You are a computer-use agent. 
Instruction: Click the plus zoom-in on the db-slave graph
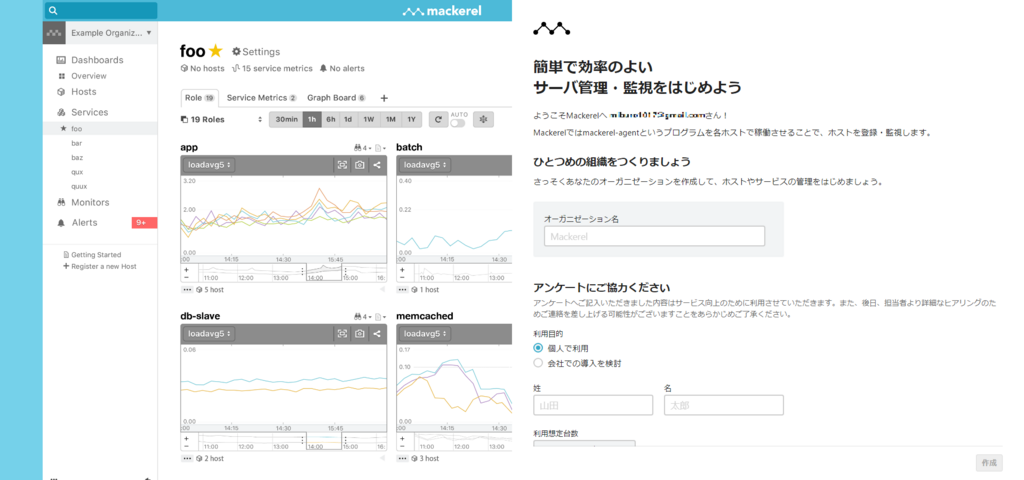click(186, 438)
